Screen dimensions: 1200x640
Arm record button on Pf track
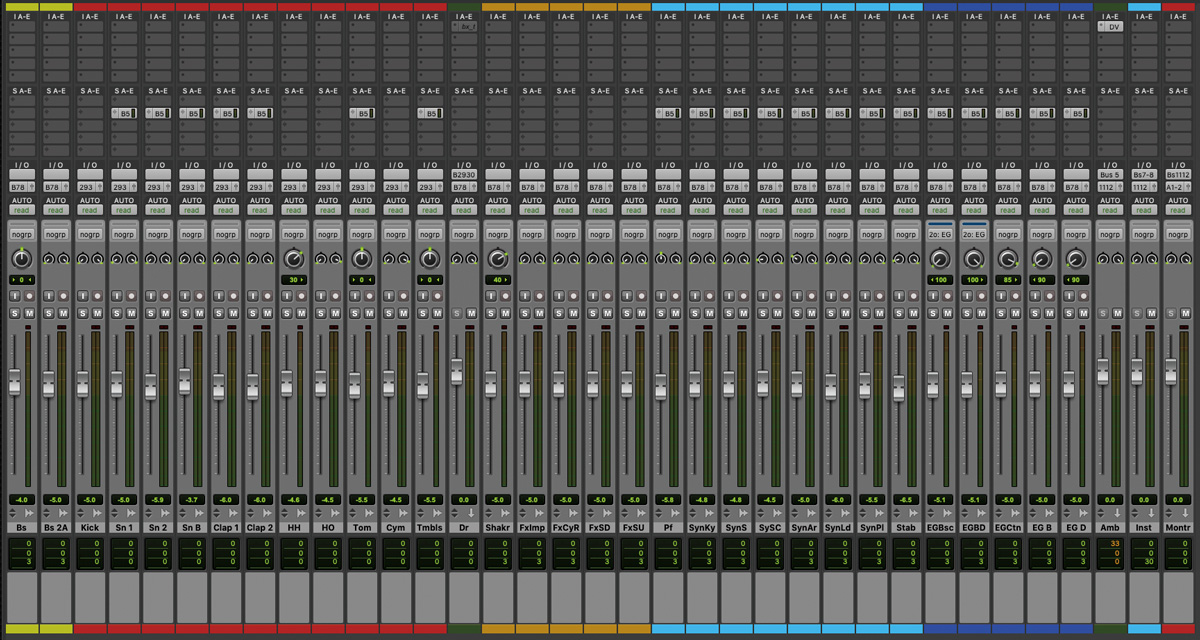coord(675,296)
